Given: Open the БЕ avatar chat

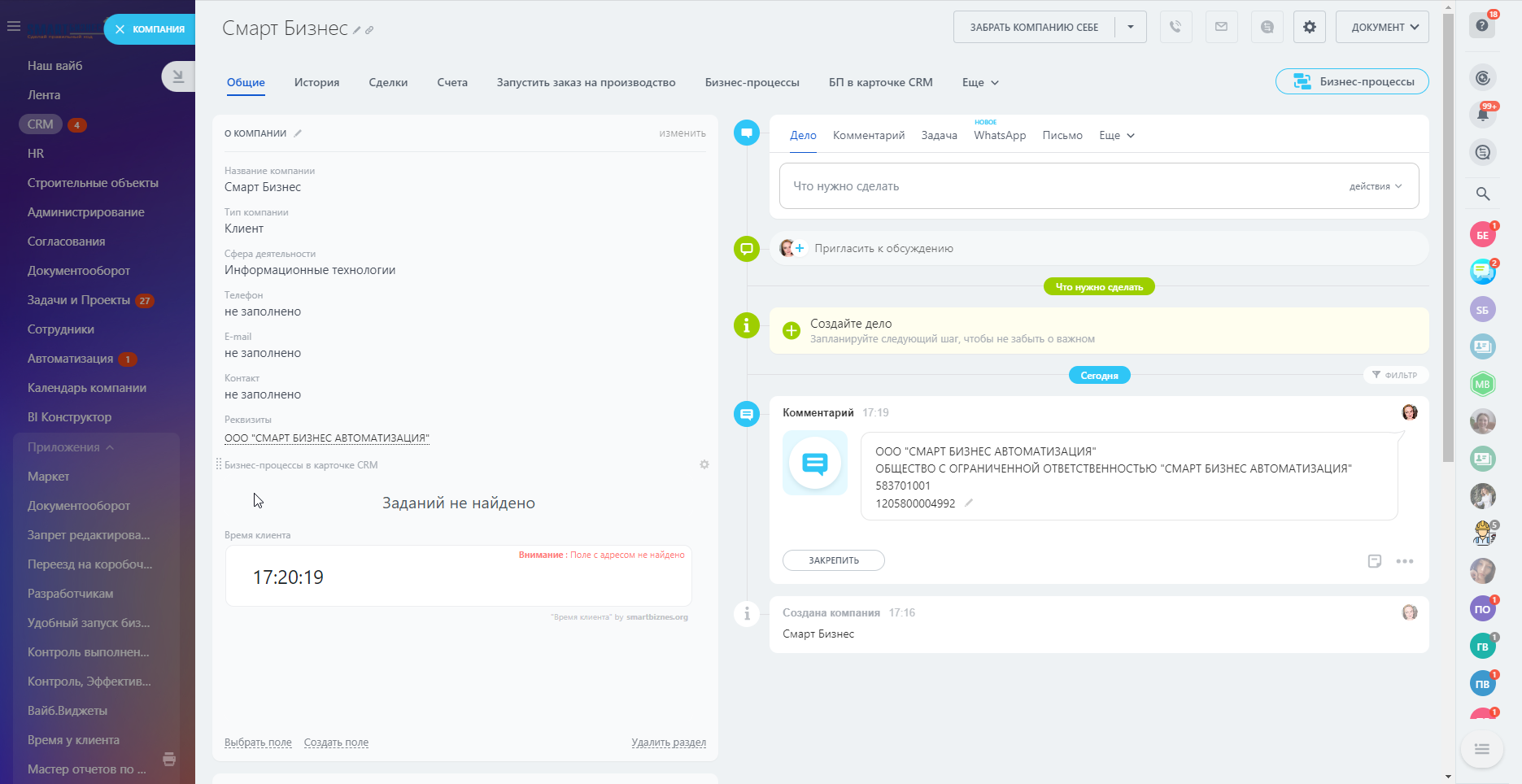Looking at the screenshot, I should pyautogui.click(x=1482, y=235).
